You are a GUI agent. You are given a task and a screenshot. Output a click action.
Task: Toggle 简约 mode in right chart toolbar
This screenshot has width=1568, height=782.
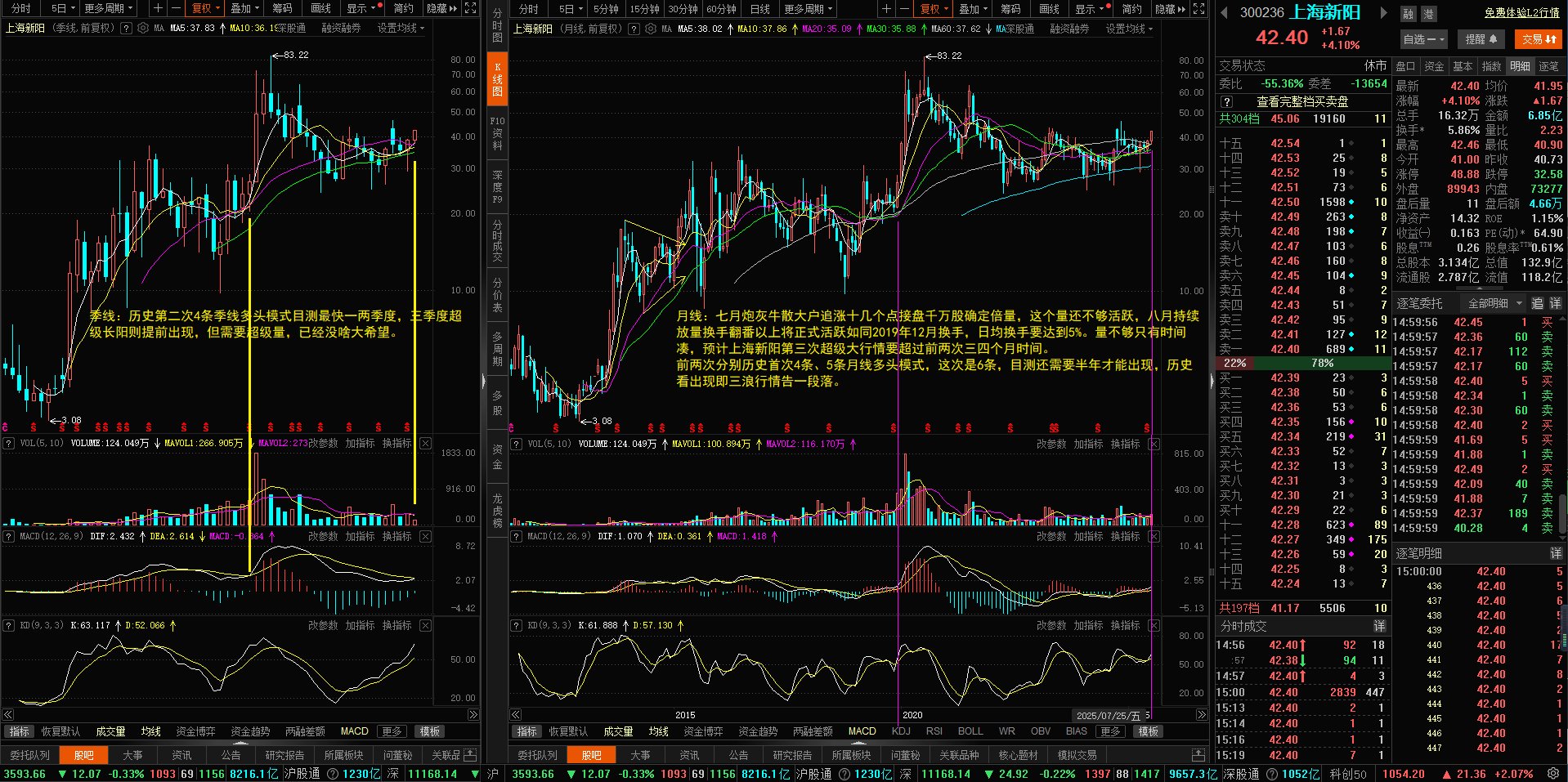[1132, 8]
